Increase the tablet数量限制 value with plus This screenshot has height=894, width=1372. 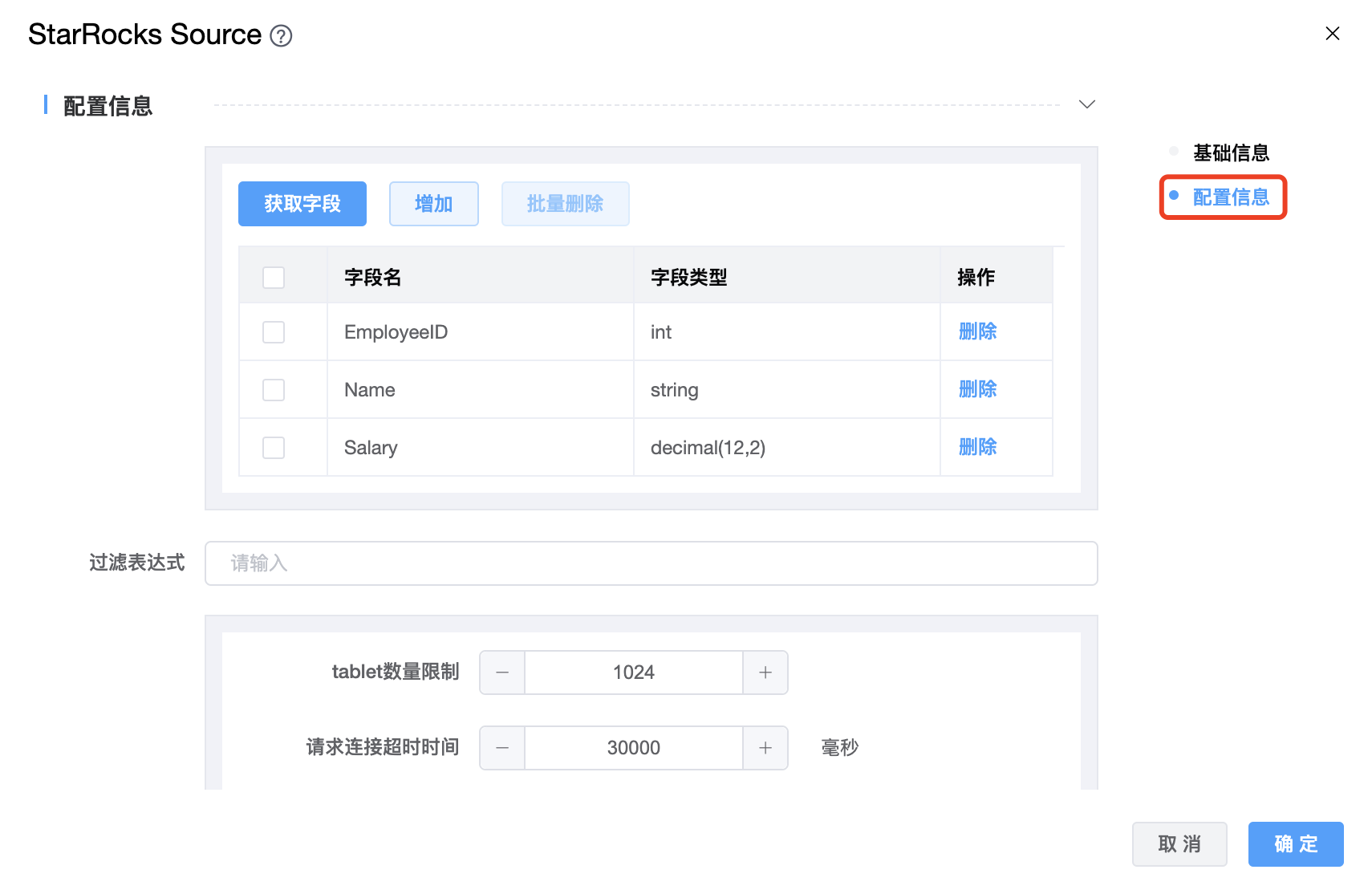(765, 673)
